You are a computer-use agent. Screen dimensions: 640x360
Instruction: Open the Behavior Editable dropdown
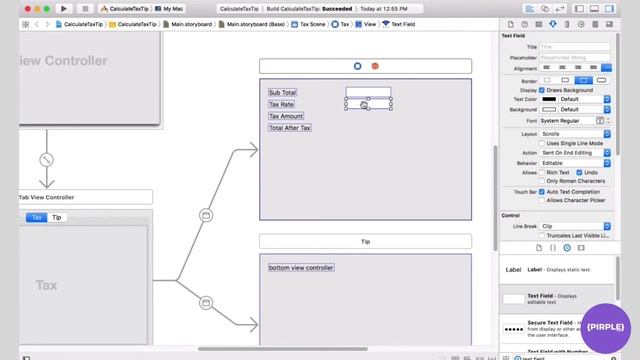click(x=575, y=163)
